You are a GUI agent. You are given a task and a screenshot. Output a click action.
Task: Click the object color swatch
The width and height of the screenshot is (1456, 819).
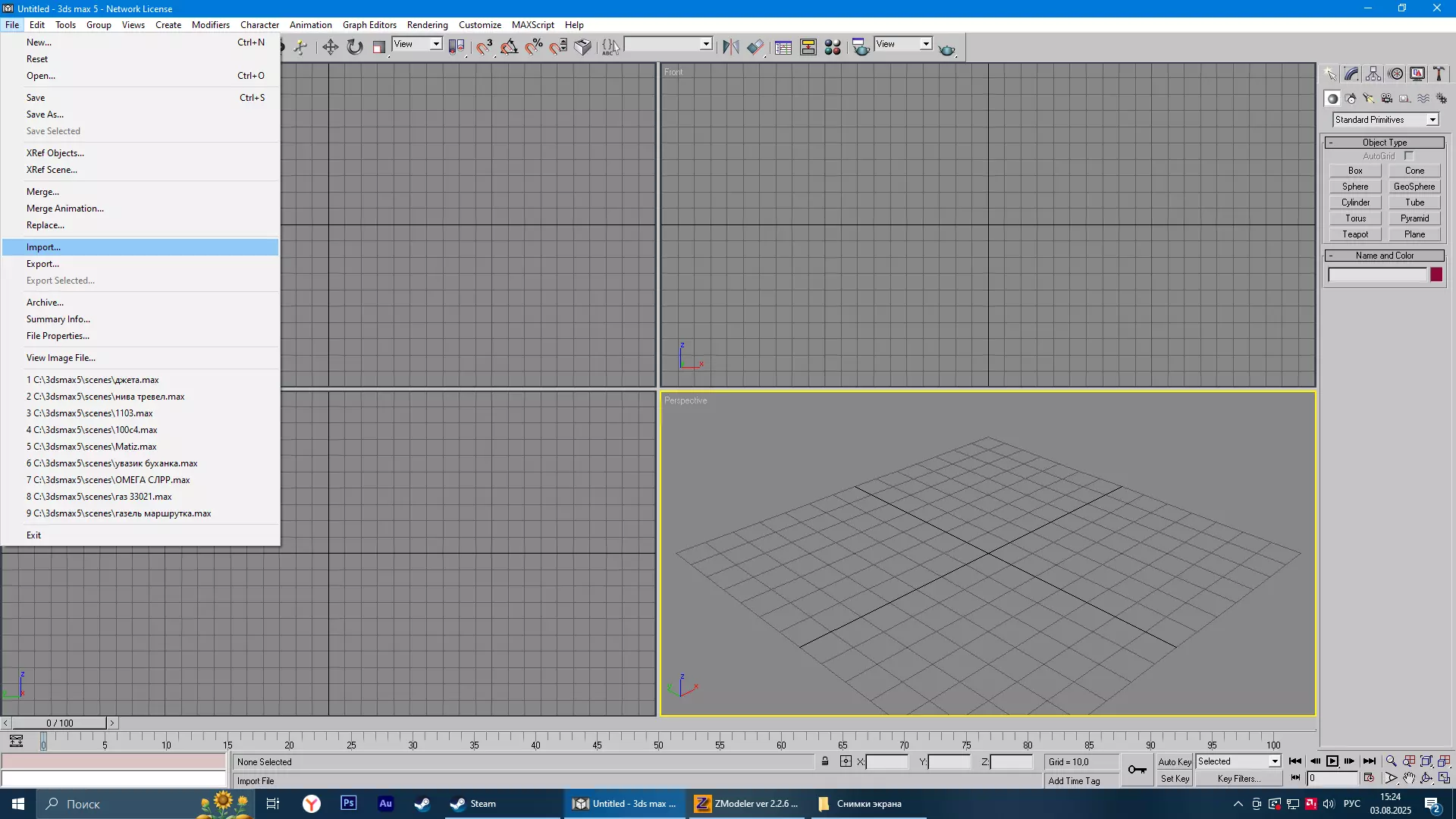[x=1436, y=275]
